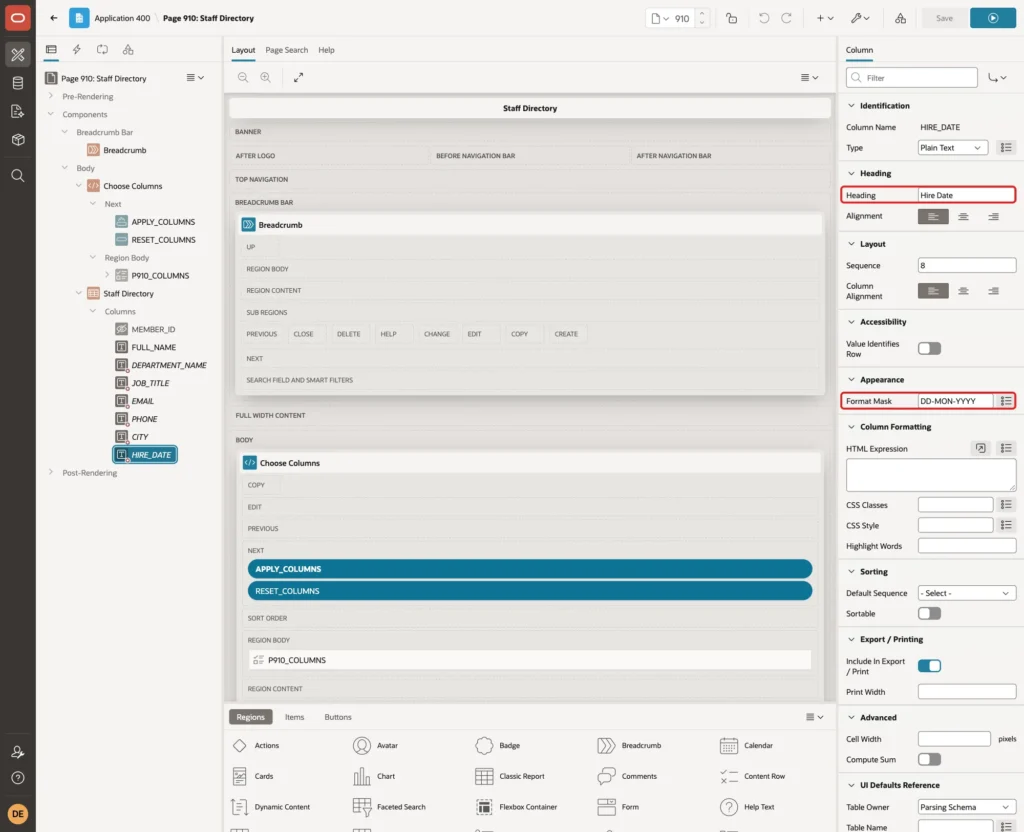Select the RESET_COLUMNS button in layout
This screenshot has height=832, width=1024.
[530, 591]
